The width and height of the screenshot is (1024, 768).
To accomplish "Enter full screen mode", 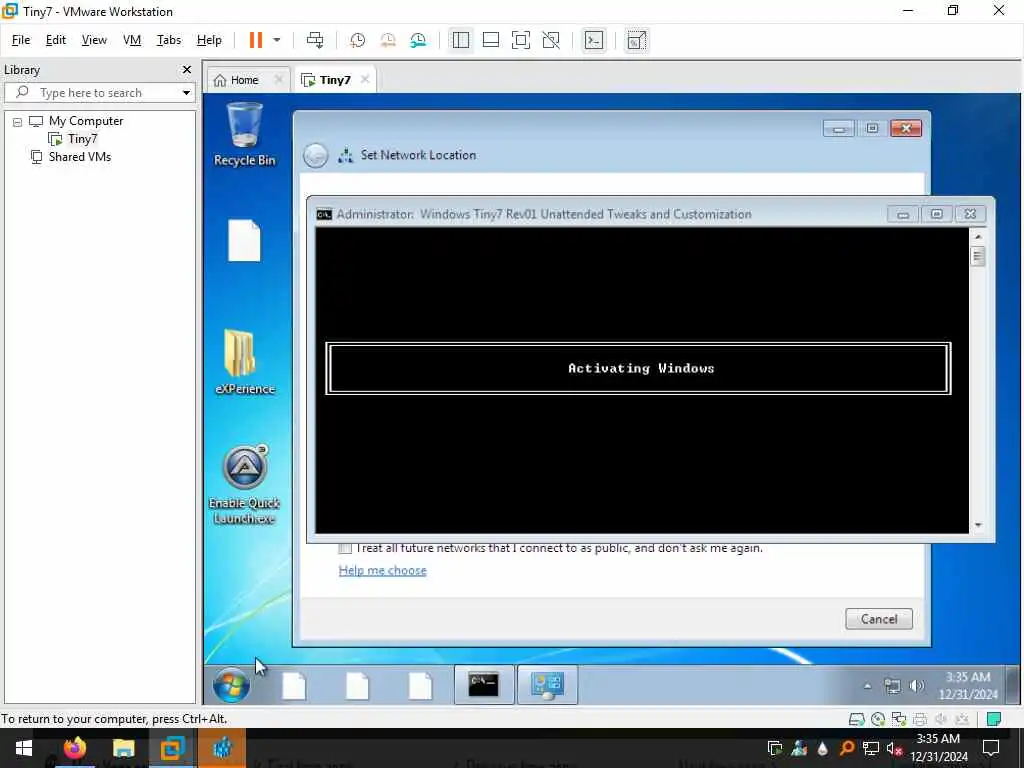I will pyautogui.click(x=520, y=40).
